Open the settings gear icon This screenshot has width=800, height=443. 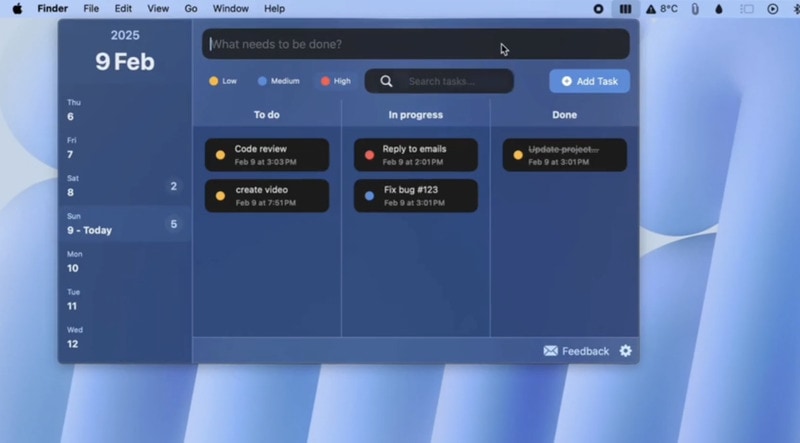pos(626,351)
